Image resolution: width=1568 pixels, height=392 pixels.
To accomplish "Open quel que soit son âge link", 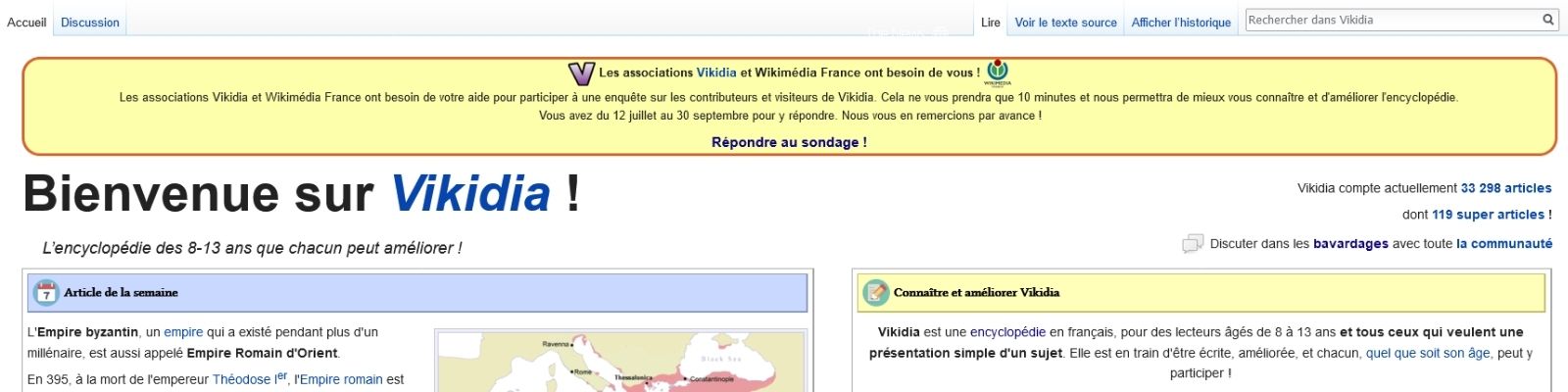I will [x=1429, y=353].
